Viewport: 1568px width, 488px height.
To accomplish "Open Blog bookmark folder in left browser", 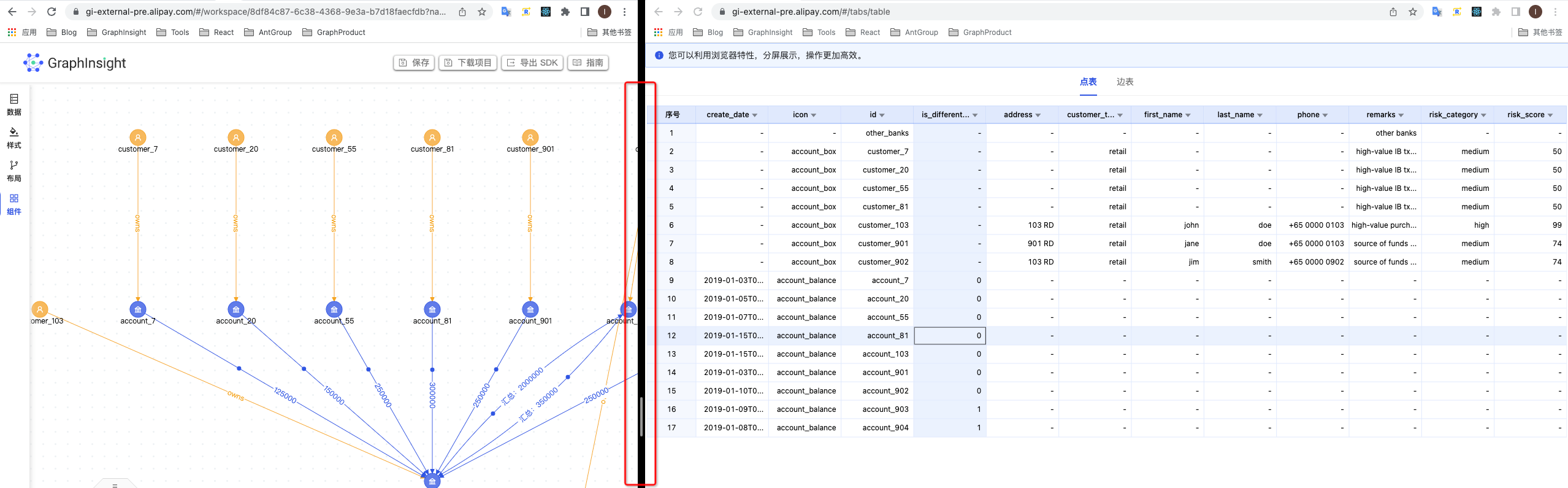I will 62,33.
